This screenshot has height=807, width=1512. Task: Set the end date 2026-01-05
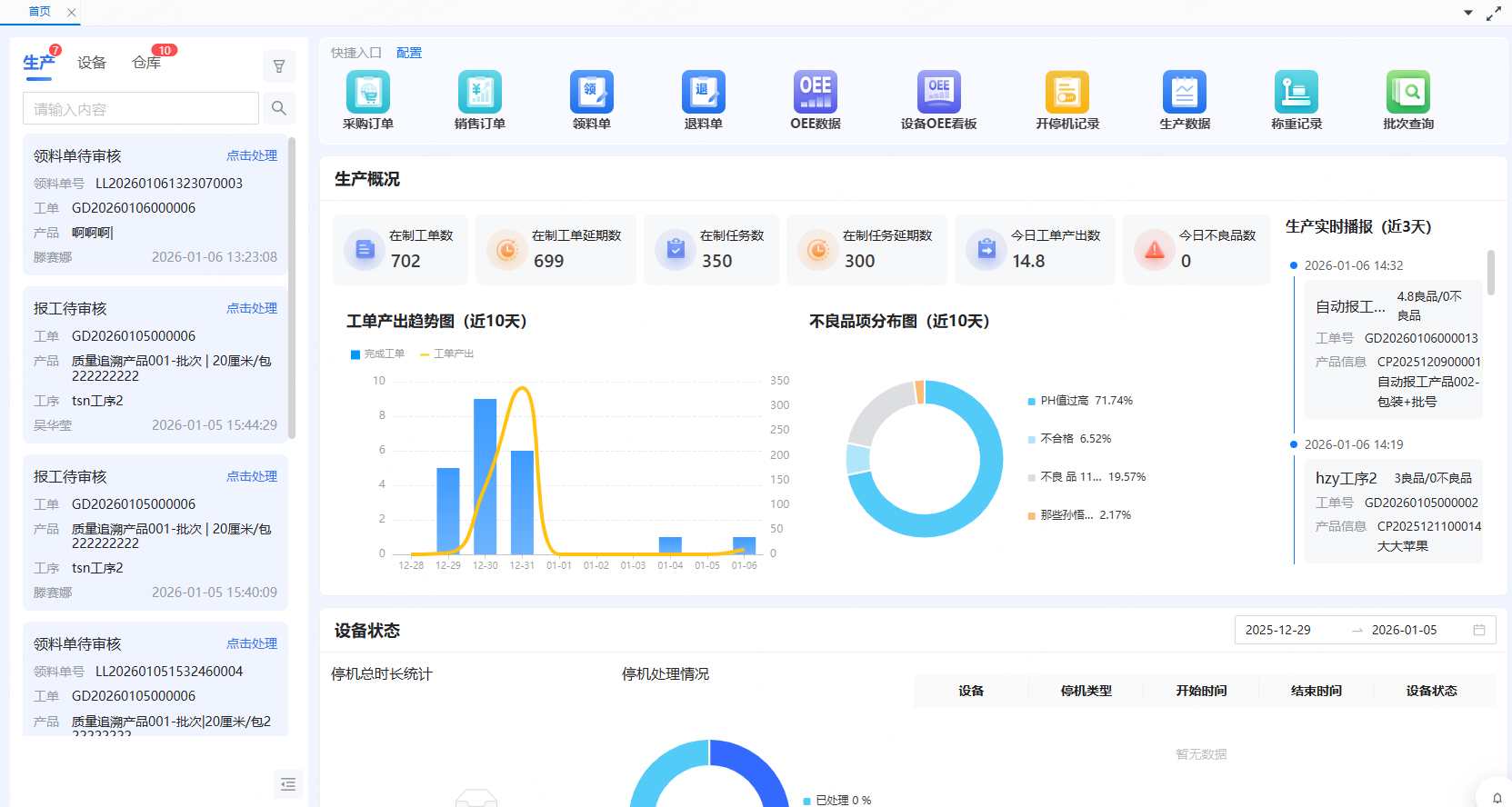(x=1405, y=630)
